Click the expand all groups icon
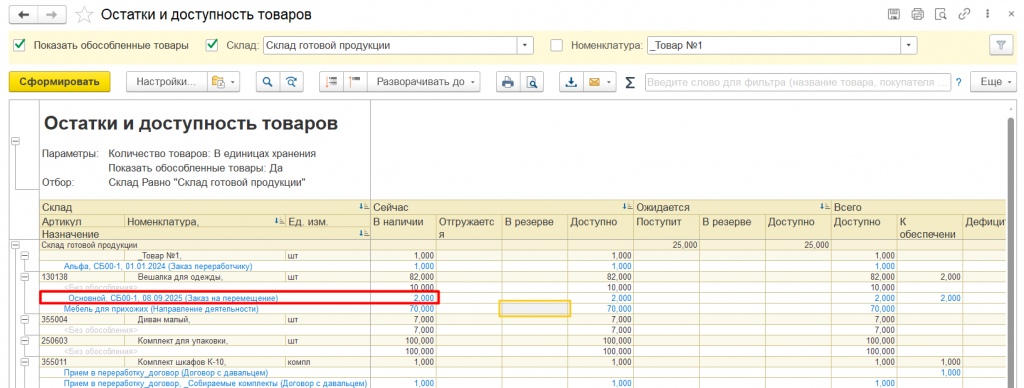The image size is (1024, 388). (355, 82)
